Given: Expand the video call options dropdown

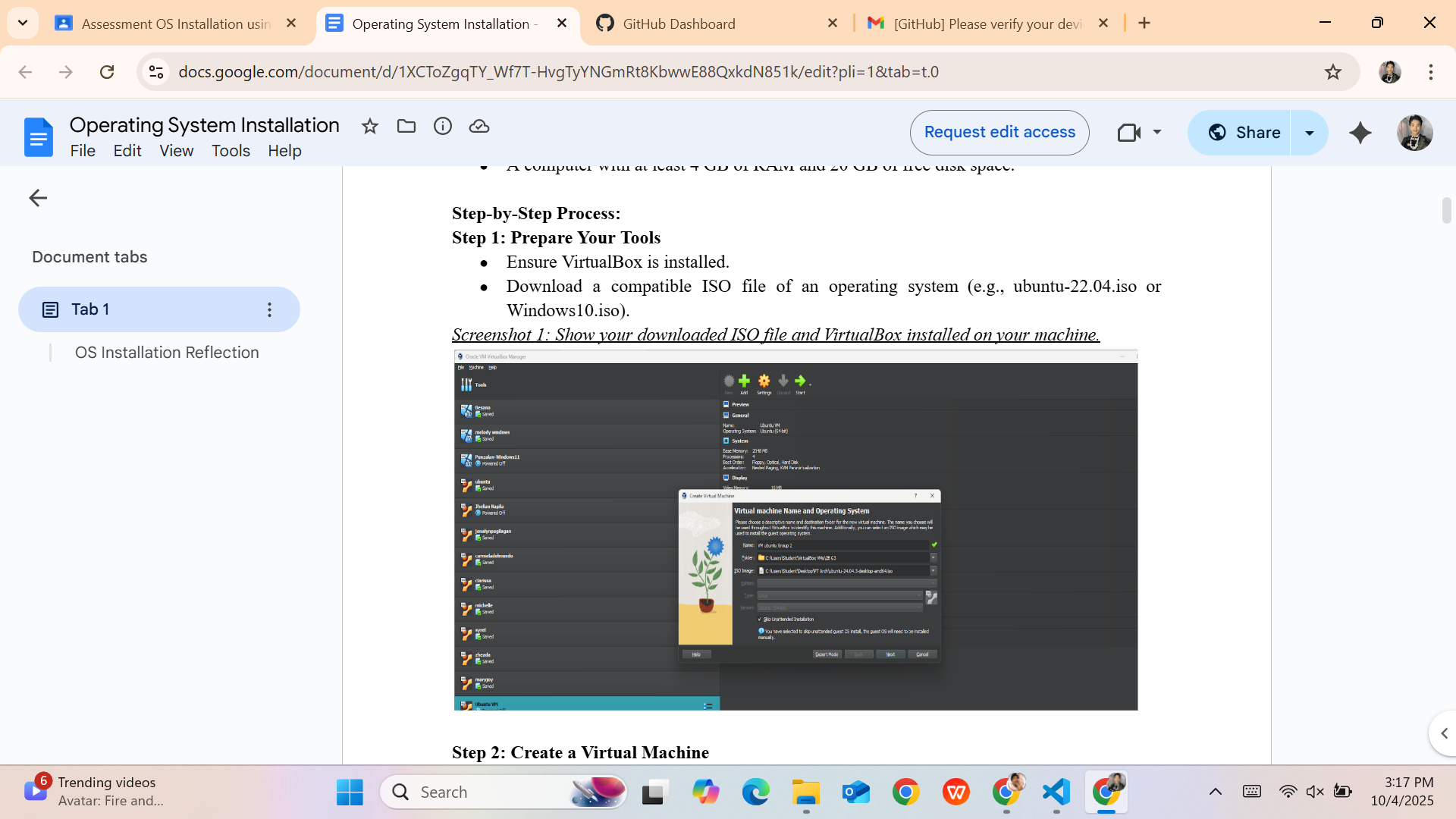Looking at the screenshot, I should click(1157, 132).
